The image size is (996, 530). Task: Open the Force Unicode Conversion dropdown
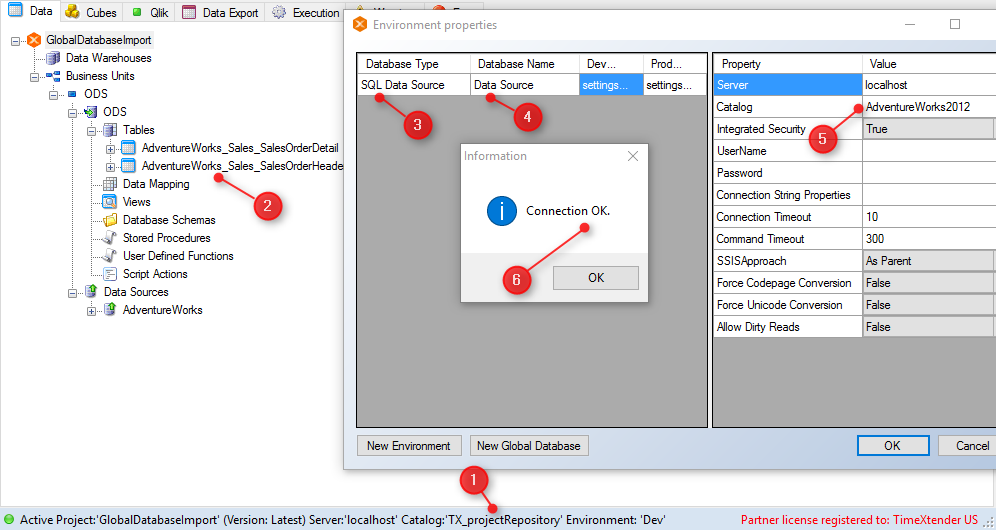[929, 305]
